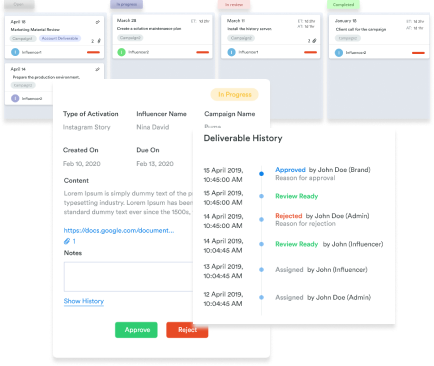Click the red Reject button
Screen dimensions: 434x366
click(187, 330)
